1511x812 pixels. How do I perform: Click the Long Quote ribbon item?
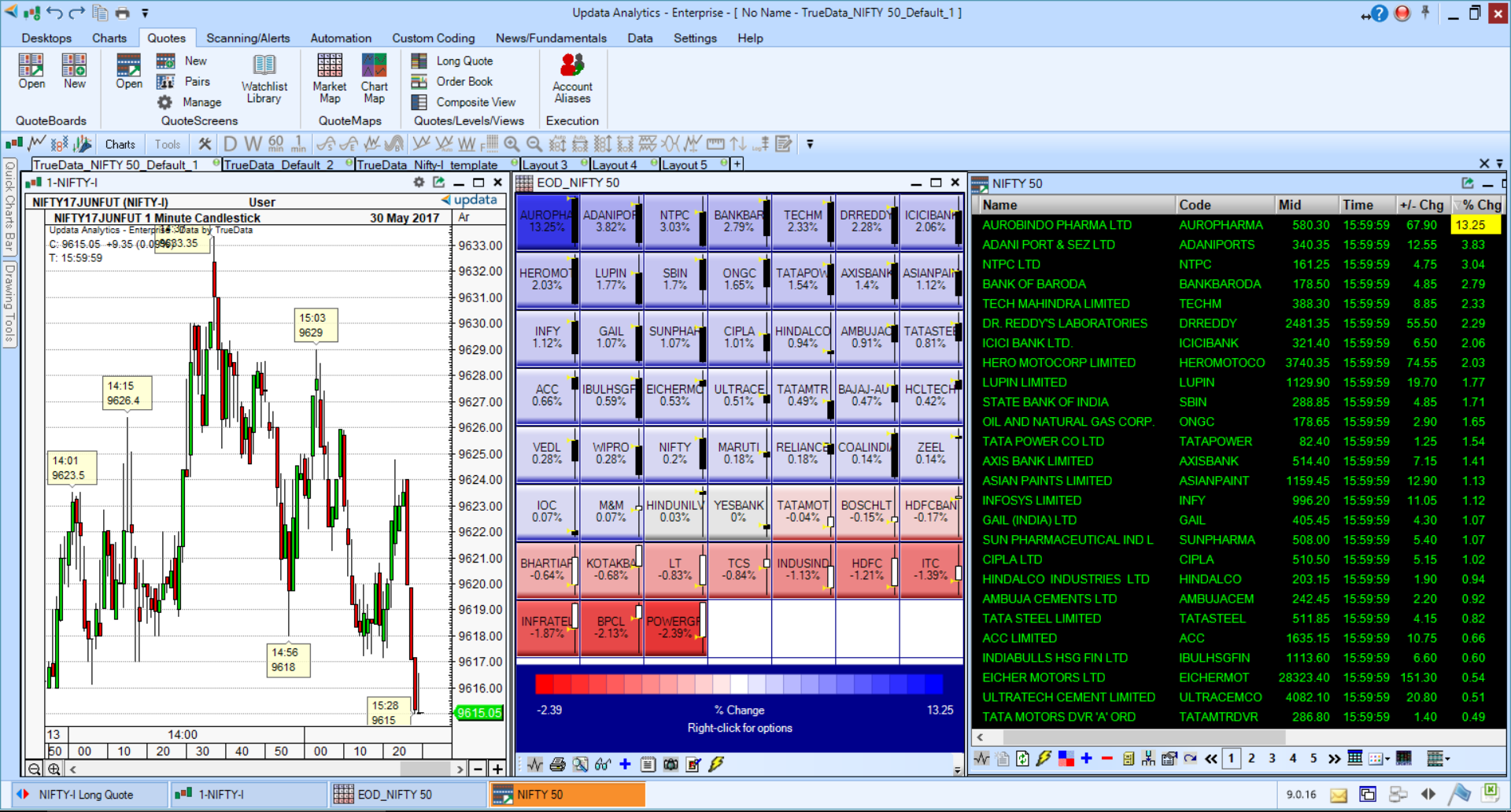pyautogui.click(x=453, y=61)
